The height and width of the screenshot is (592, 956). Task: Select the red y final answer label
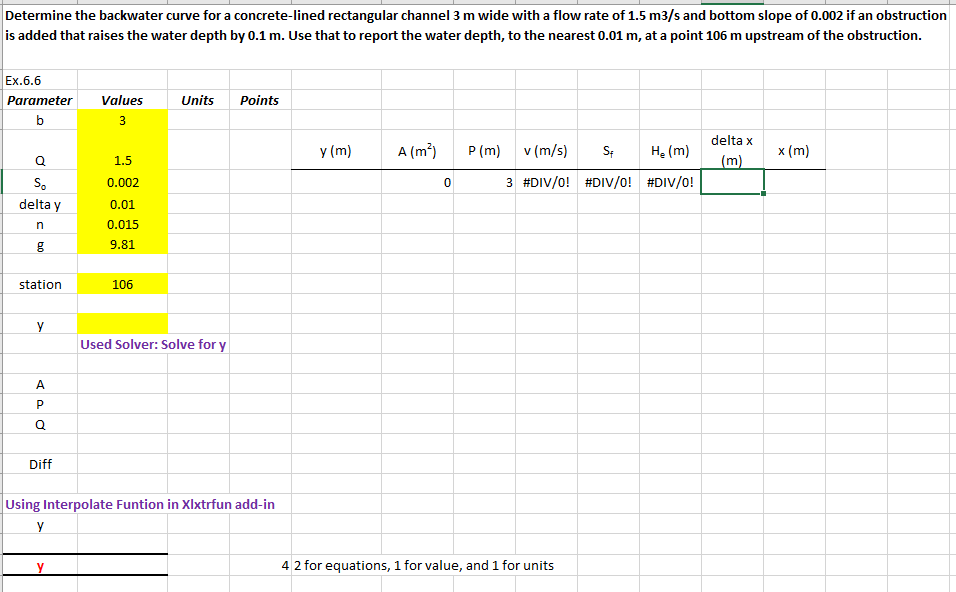pos(40,566)
